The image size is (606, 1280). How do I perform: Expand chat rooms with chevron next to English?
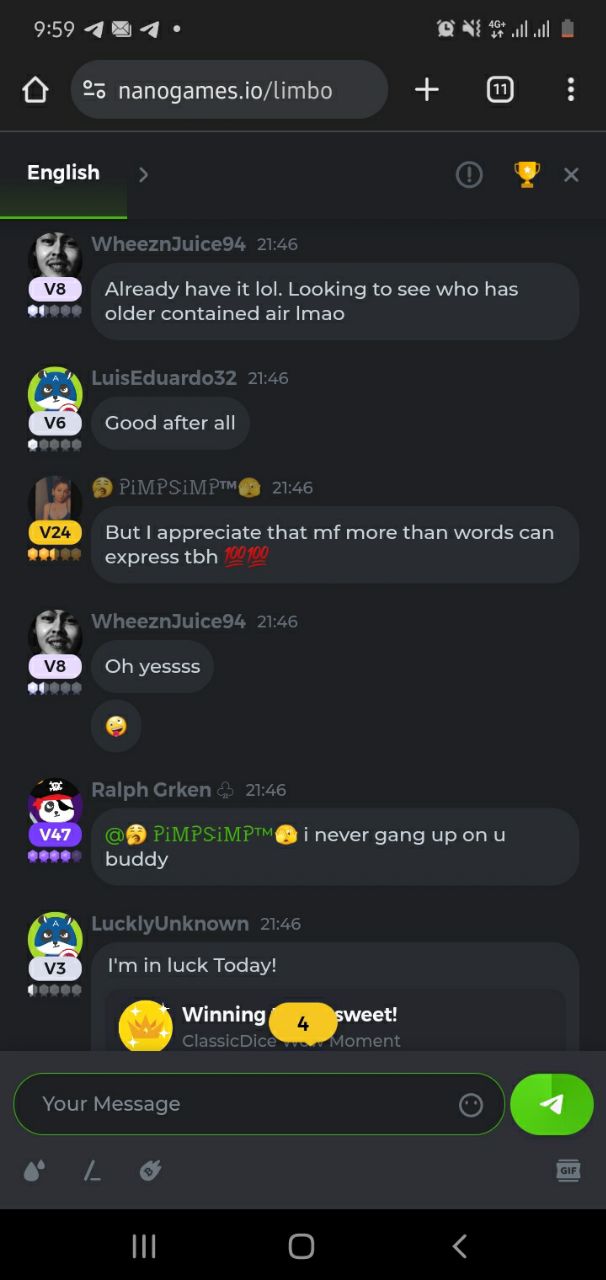[143, 175]
